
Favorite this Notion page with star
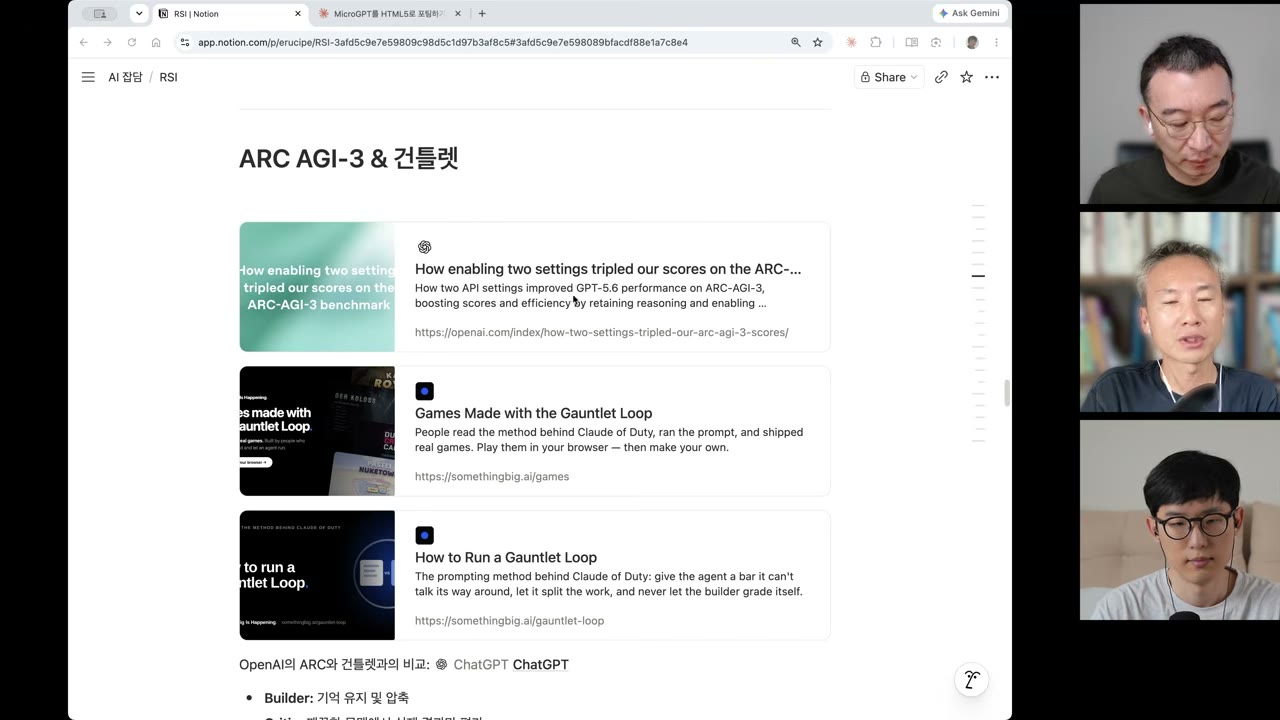click(966, 77)
